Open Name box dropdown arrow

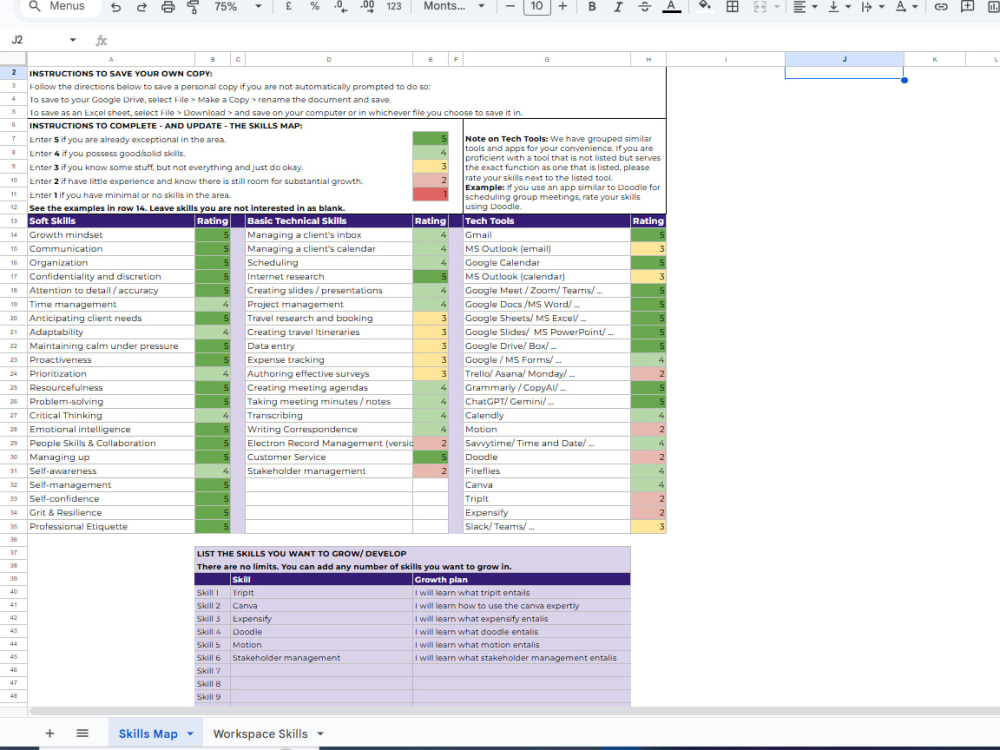click(x=73, y=40)
